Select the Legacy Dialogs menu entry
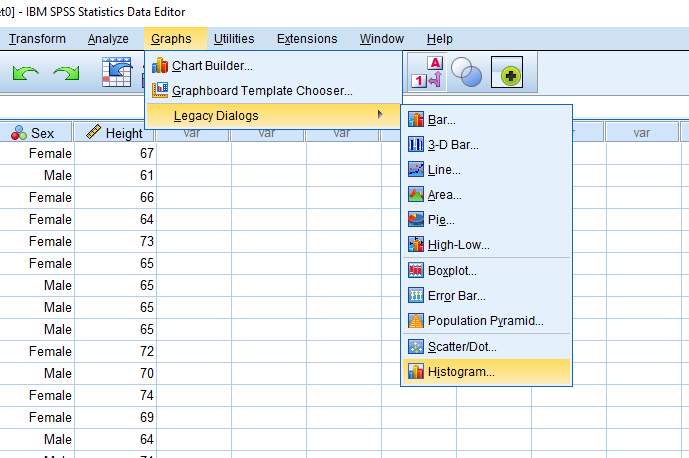This screenshot has width=689, height=458. [x=274, y=116]
